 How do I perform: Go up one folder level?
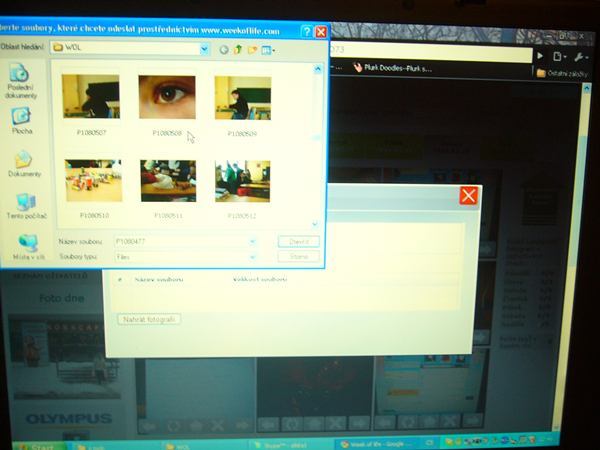pos(238,49)
